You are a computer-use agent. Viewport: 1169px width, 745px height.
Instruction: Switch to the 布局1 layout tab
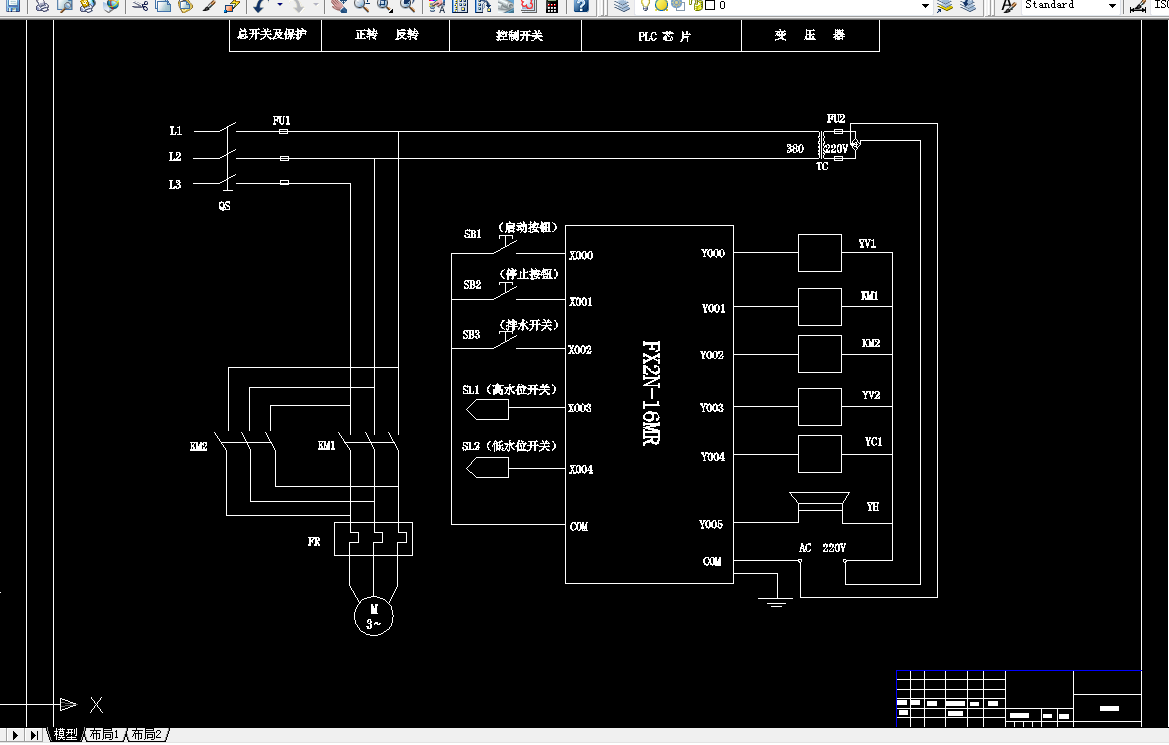104,735
